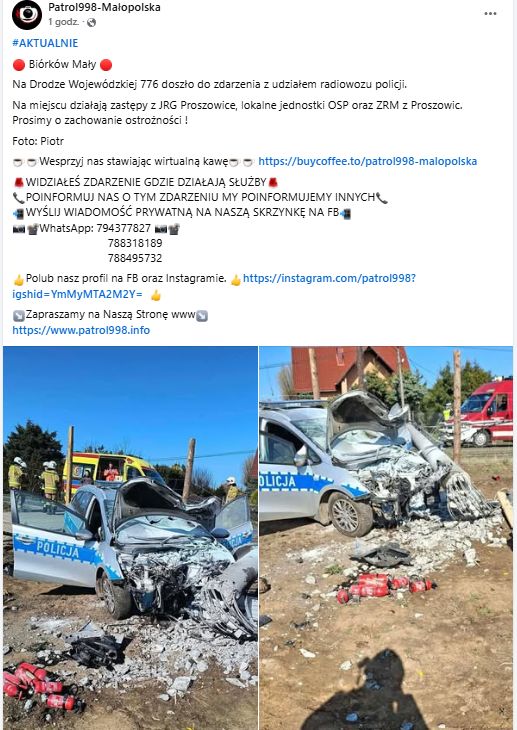Open the buycoffee.to/patrol998-malopolska link
The height and width of the screenshot is (730, 517).
[x=367, y=162]
